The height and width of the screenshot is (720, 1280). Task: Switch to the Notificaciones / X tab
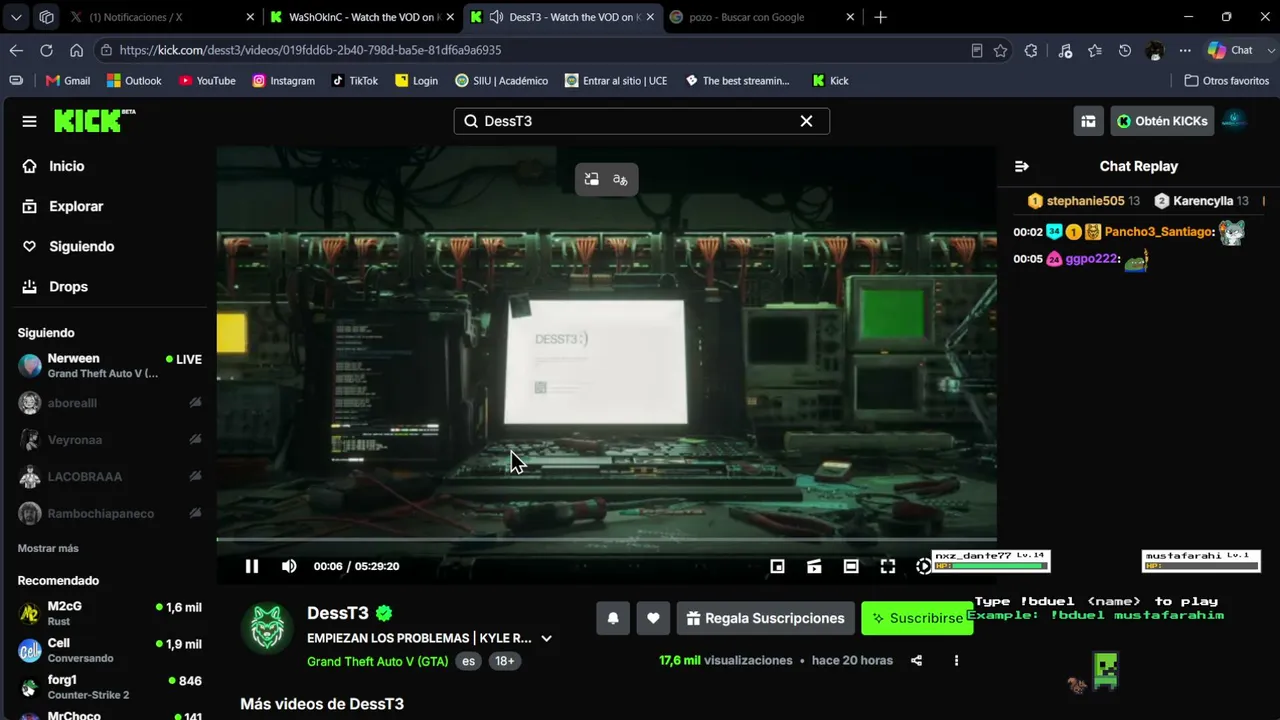click(x=162, y=17)
